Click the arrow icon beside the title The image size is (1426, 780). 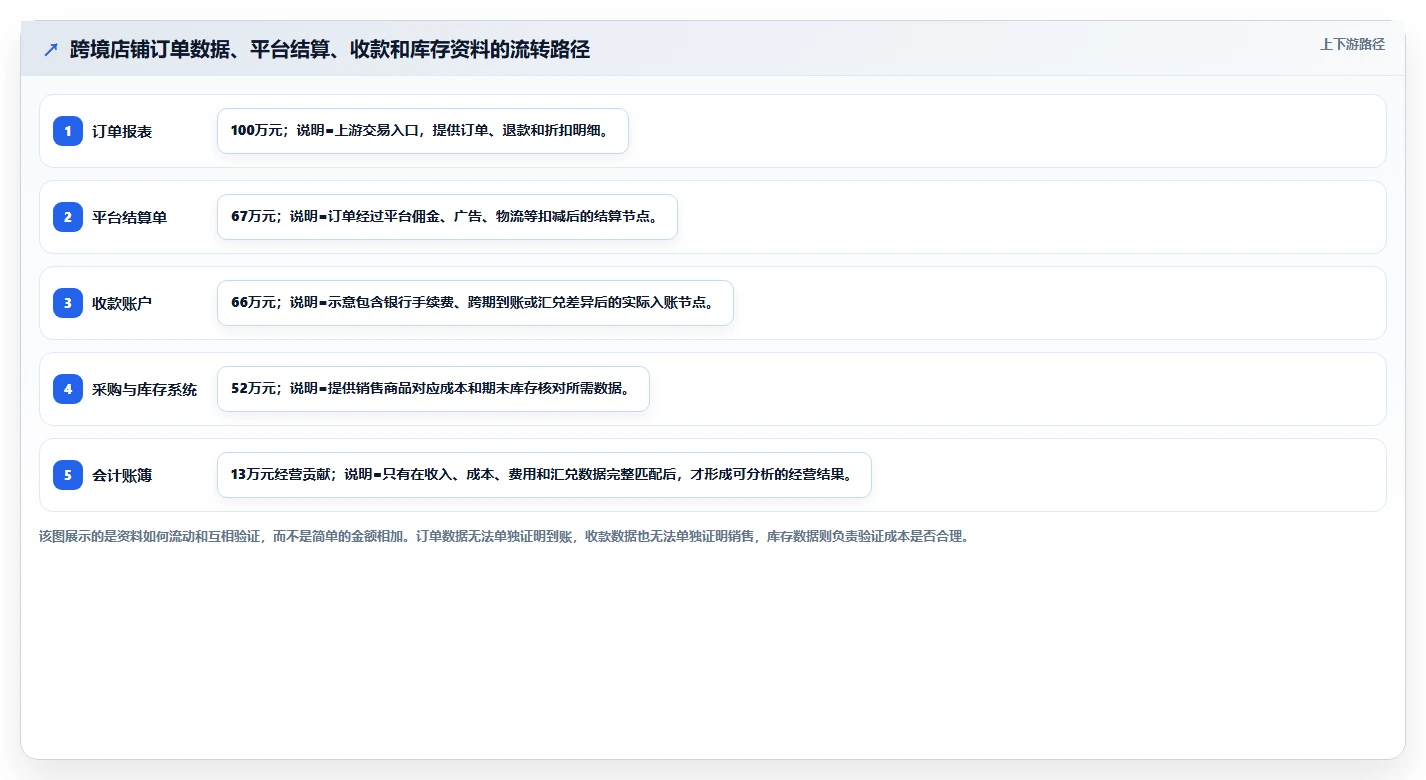pyautogui.click(x=51, y=50)
